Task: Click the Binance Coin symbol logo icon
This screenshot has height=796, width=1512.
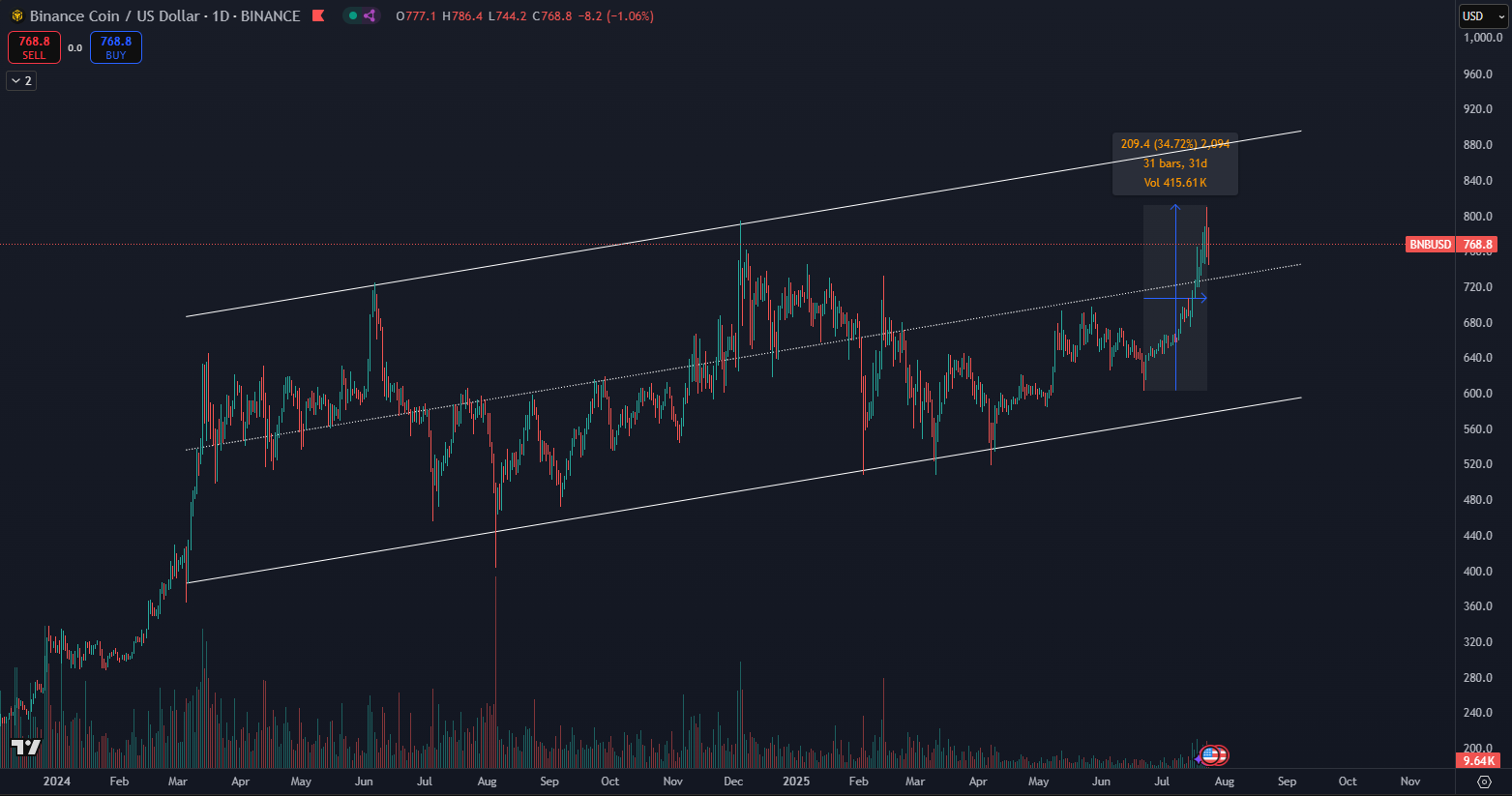Action: click(16, 16)
